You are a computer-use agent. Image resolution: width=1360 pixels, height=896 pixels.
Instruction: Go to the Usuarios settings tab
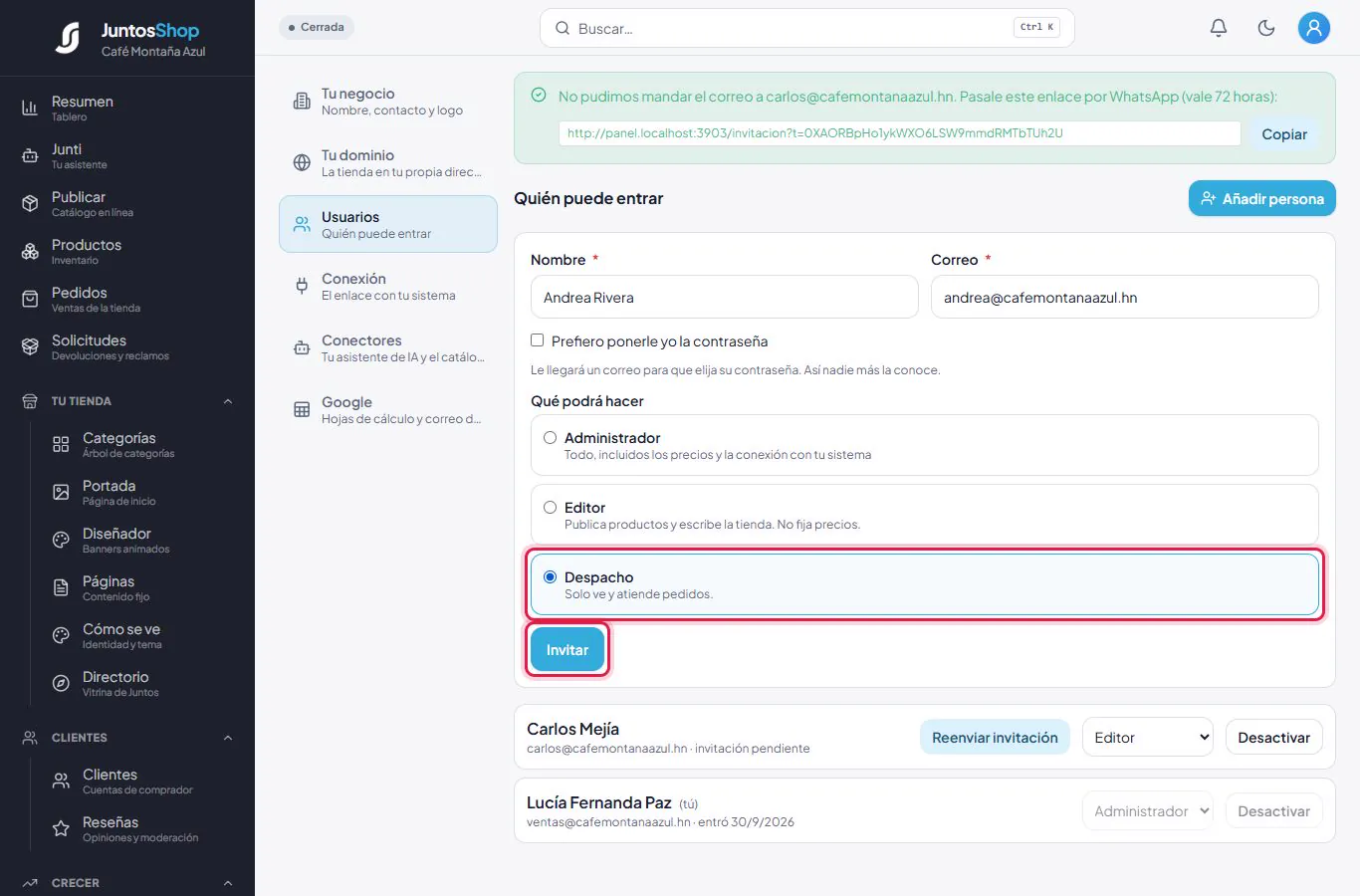pos(388,224)
